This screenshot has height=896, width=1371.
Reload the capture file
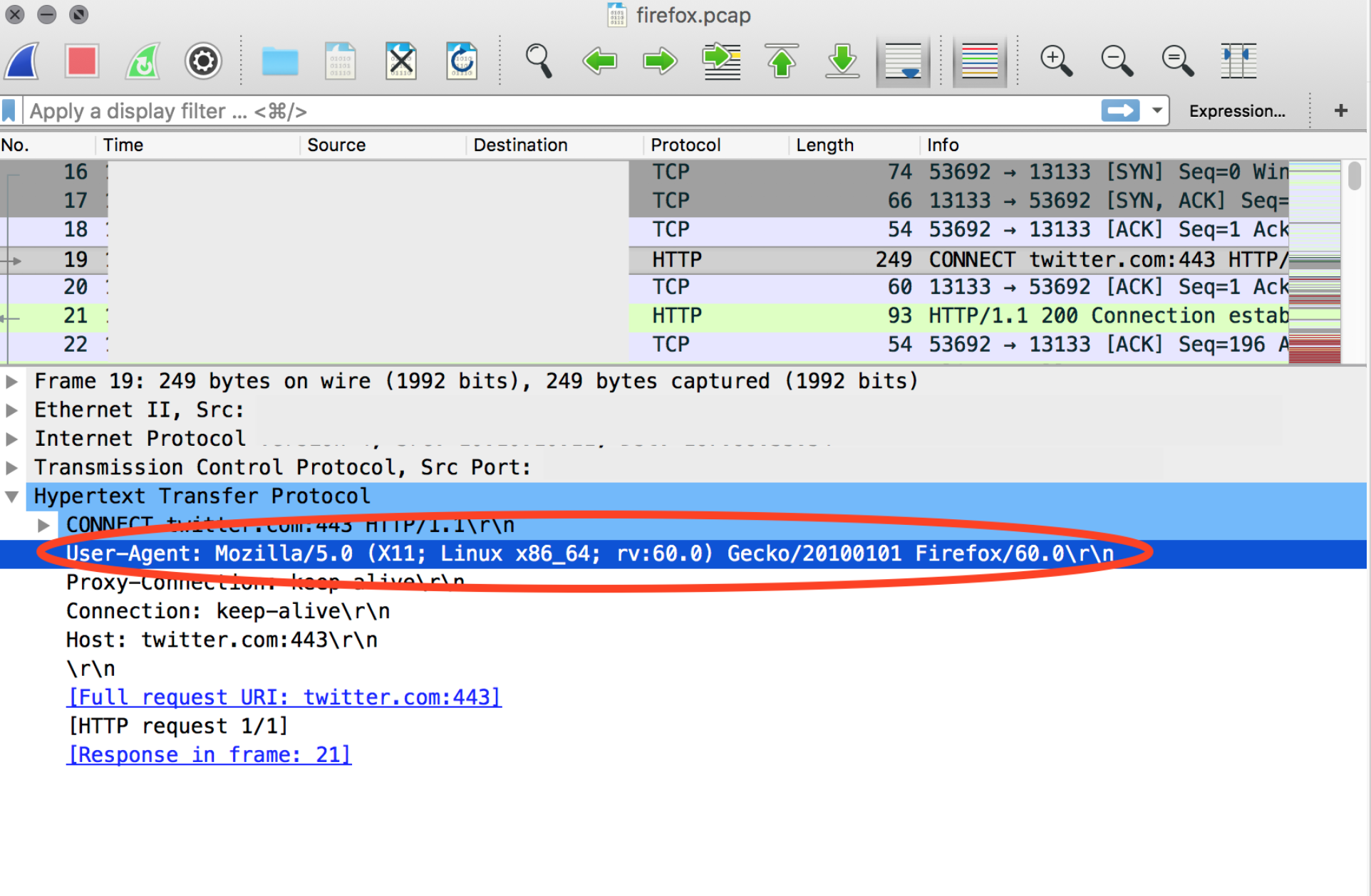[x=462, y=61]
